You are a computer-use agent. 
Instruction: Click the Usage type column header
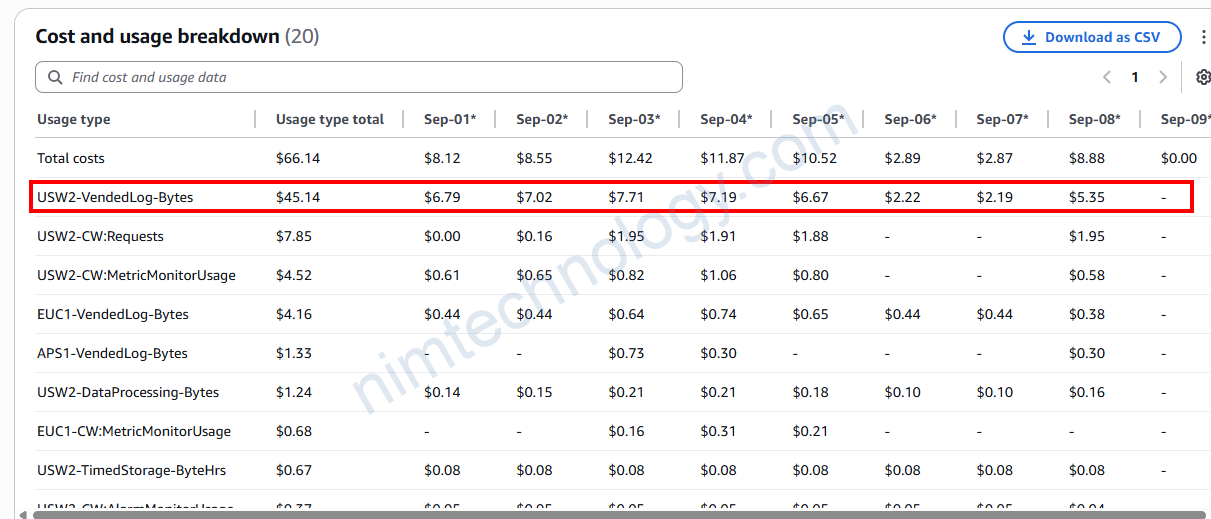pyautogui.click(x=74, y=119)
